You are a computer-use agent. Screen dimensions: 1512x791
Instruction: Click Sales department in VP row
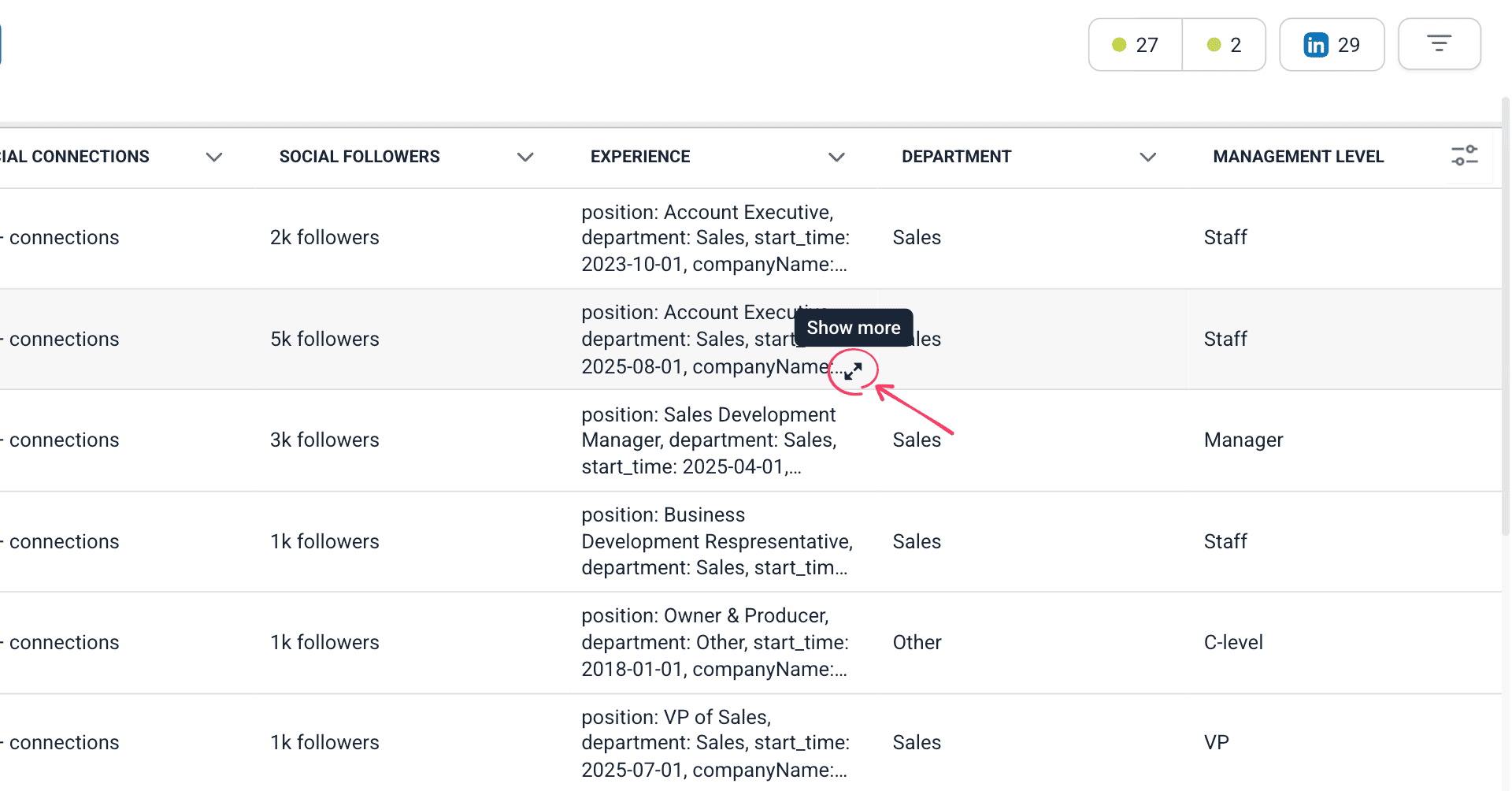917,742
